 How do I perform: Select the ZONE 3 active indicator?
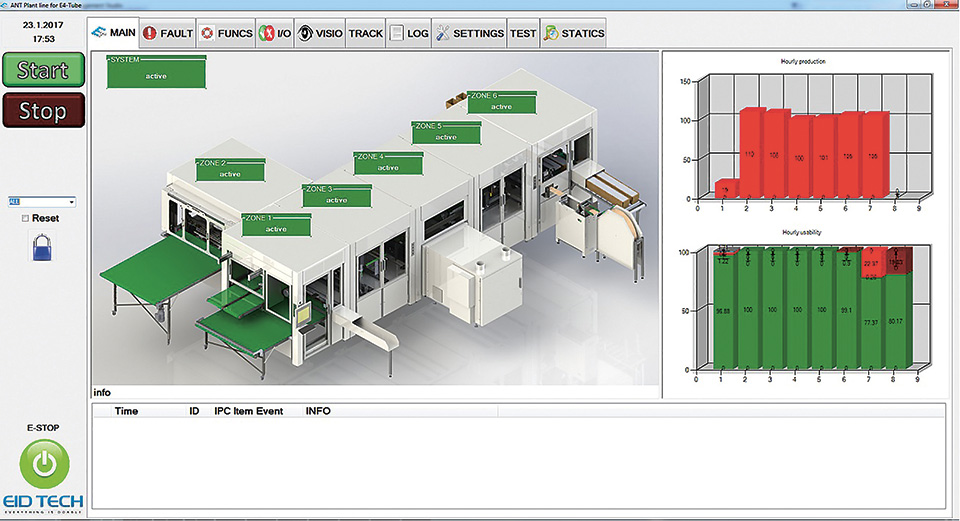[337, 196]
